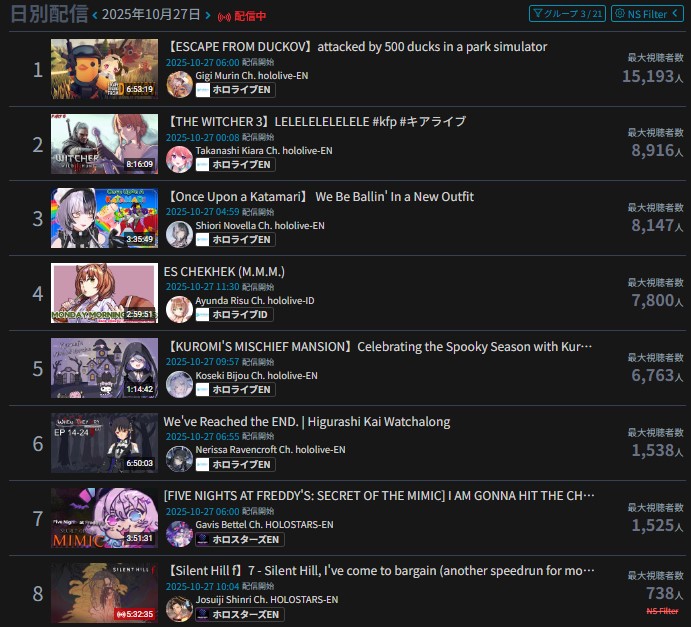Click Koseki Bijou Ch. hololive-EN name
Screen dimensions: 691x627
(x=256, y=375)
